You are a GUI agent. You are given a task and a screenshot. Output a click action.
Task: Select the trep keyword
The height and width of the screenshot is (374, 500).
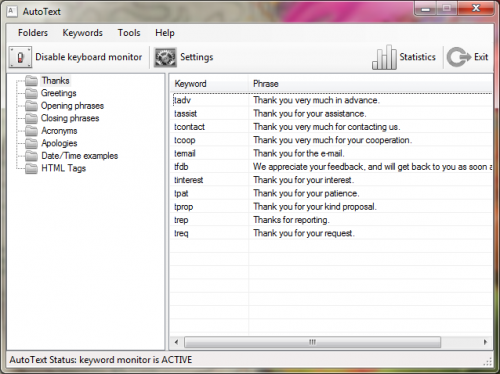[x=181, y=220]
